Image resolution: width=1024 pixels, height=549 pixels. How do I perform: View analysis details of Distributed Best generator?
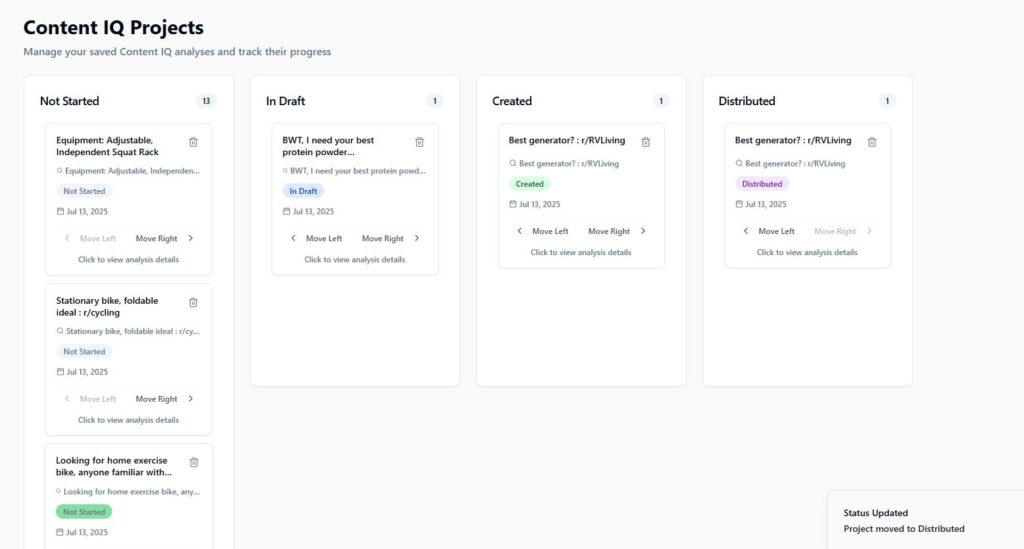pyautogui.click(x=807, y=252)
